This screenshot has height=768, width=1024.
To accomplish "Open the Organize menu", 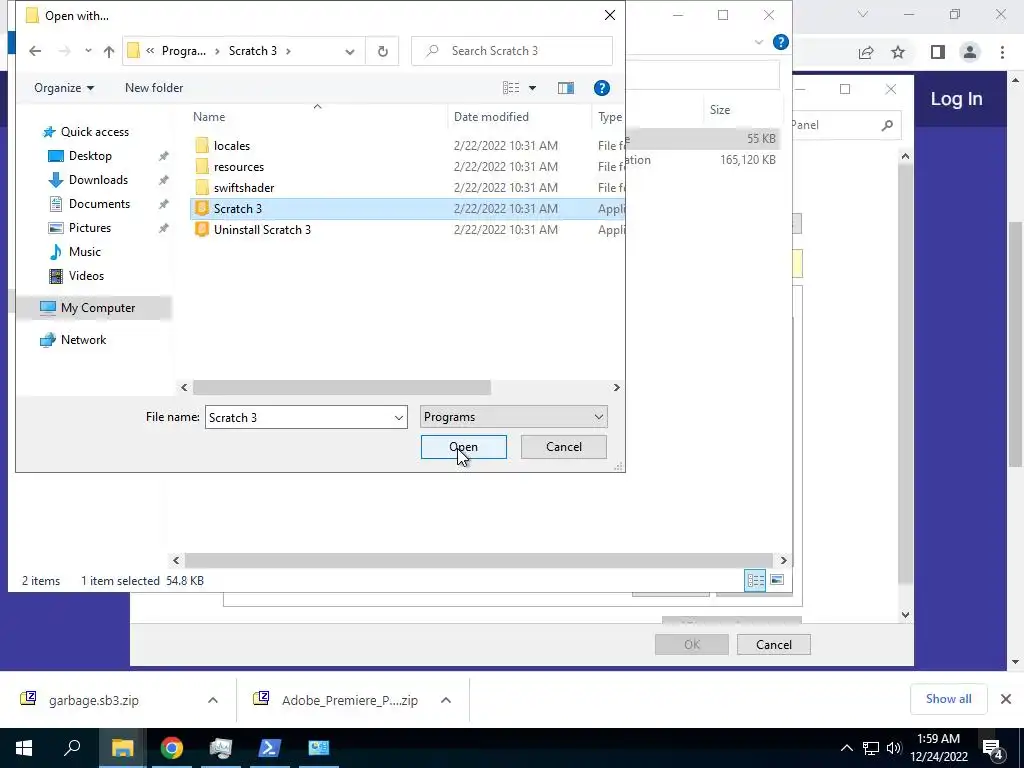I will click(64, 88).
